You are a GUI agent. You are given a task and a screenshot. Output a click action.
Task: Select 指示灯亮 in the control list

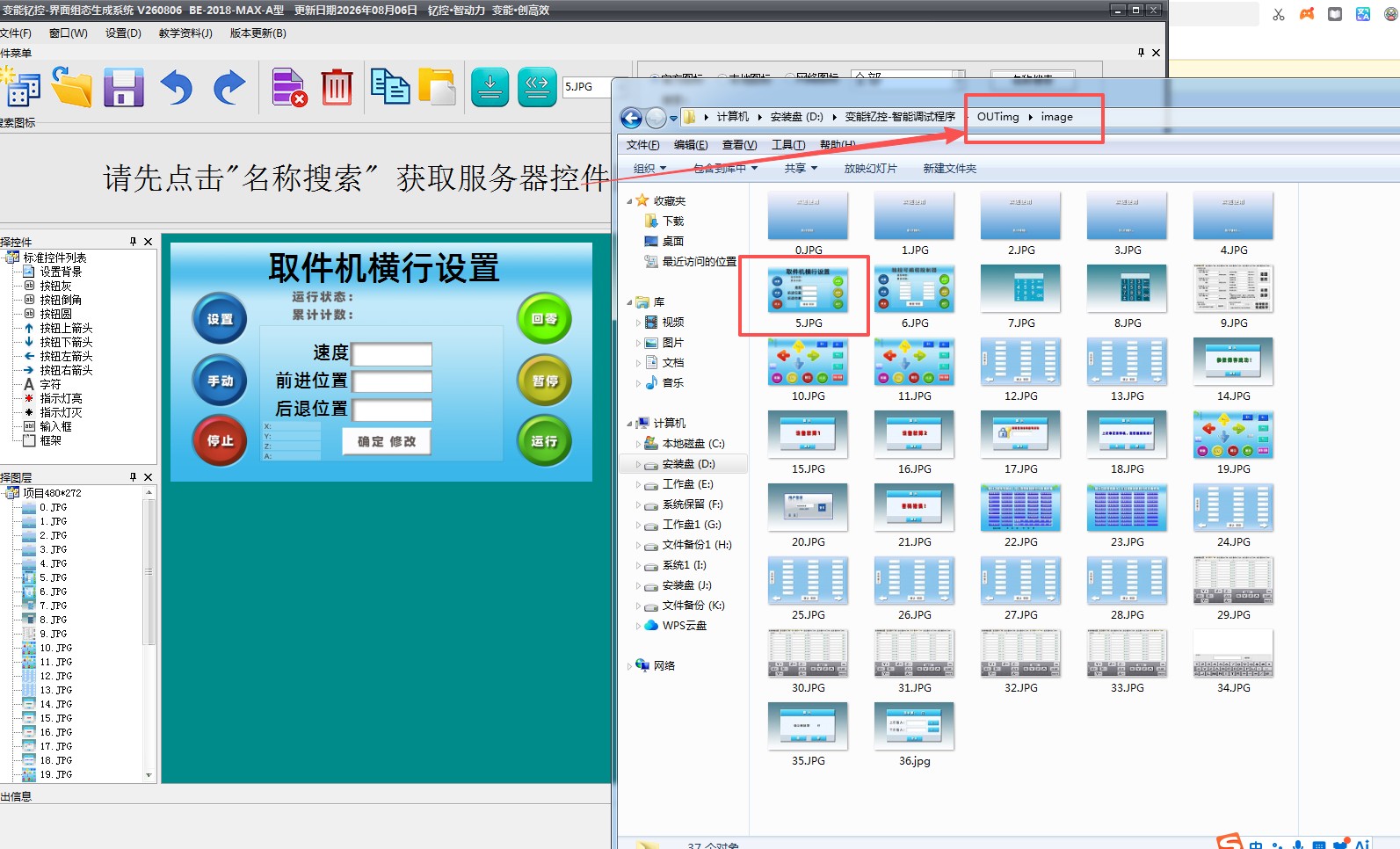61,398
